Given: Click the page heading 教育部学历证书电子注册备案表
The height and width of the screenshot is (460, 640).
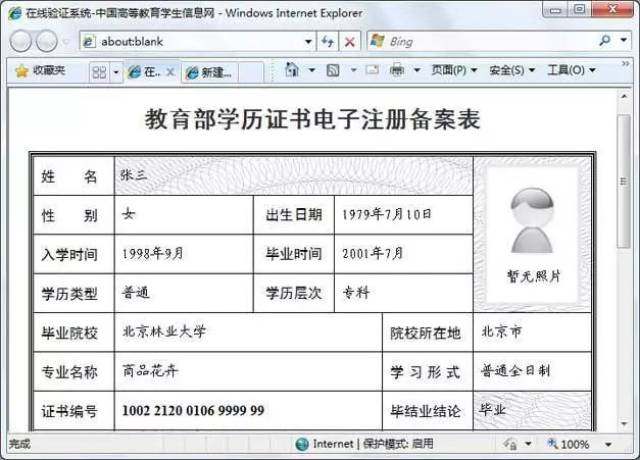Looking at the screenshot, I should pyautogui.click(x=313, y=119).
